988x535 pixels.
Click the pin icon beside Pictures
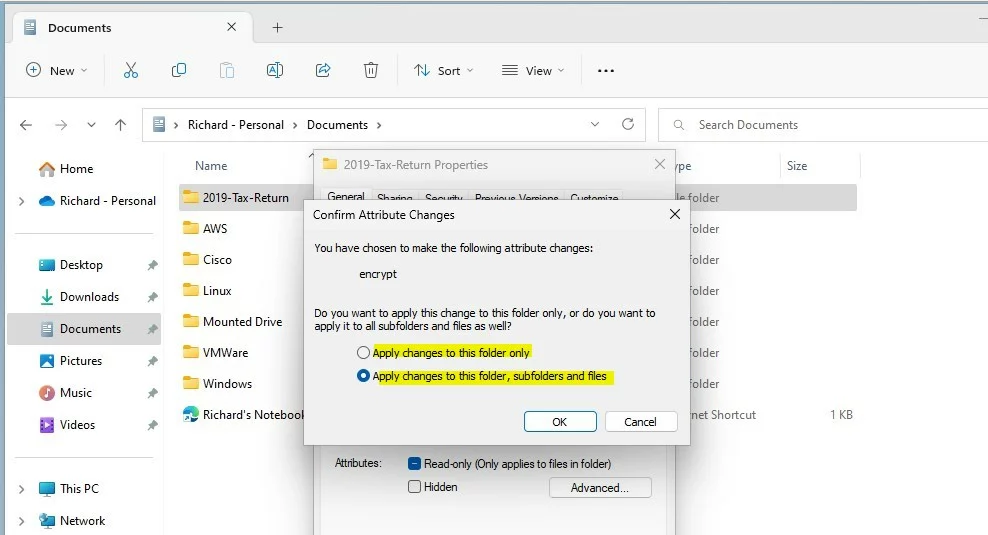pyautogui.click(x=152, y=361)
